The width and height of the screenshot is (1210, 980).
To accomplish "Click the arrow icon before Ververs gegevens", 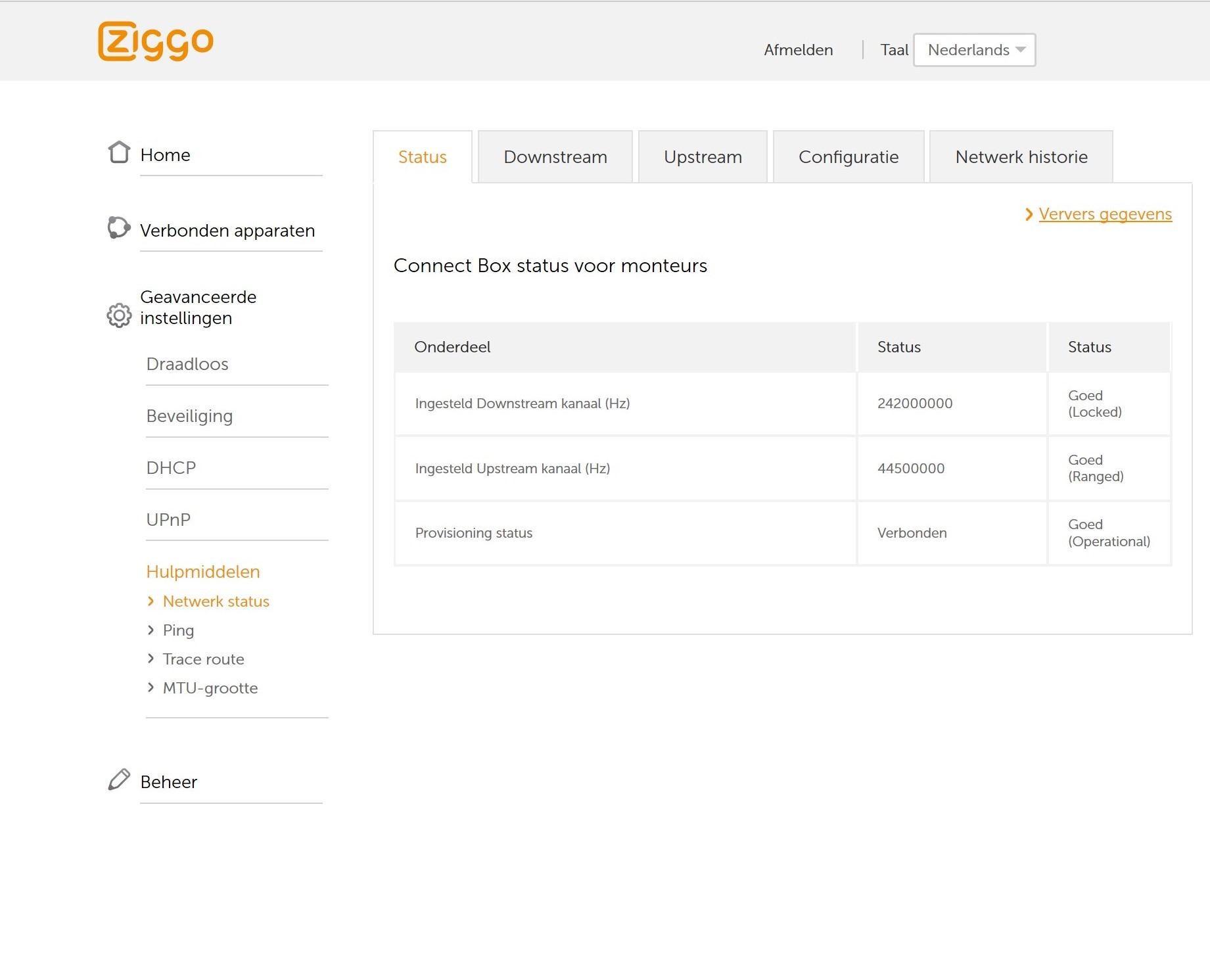I will (1029, 215).
